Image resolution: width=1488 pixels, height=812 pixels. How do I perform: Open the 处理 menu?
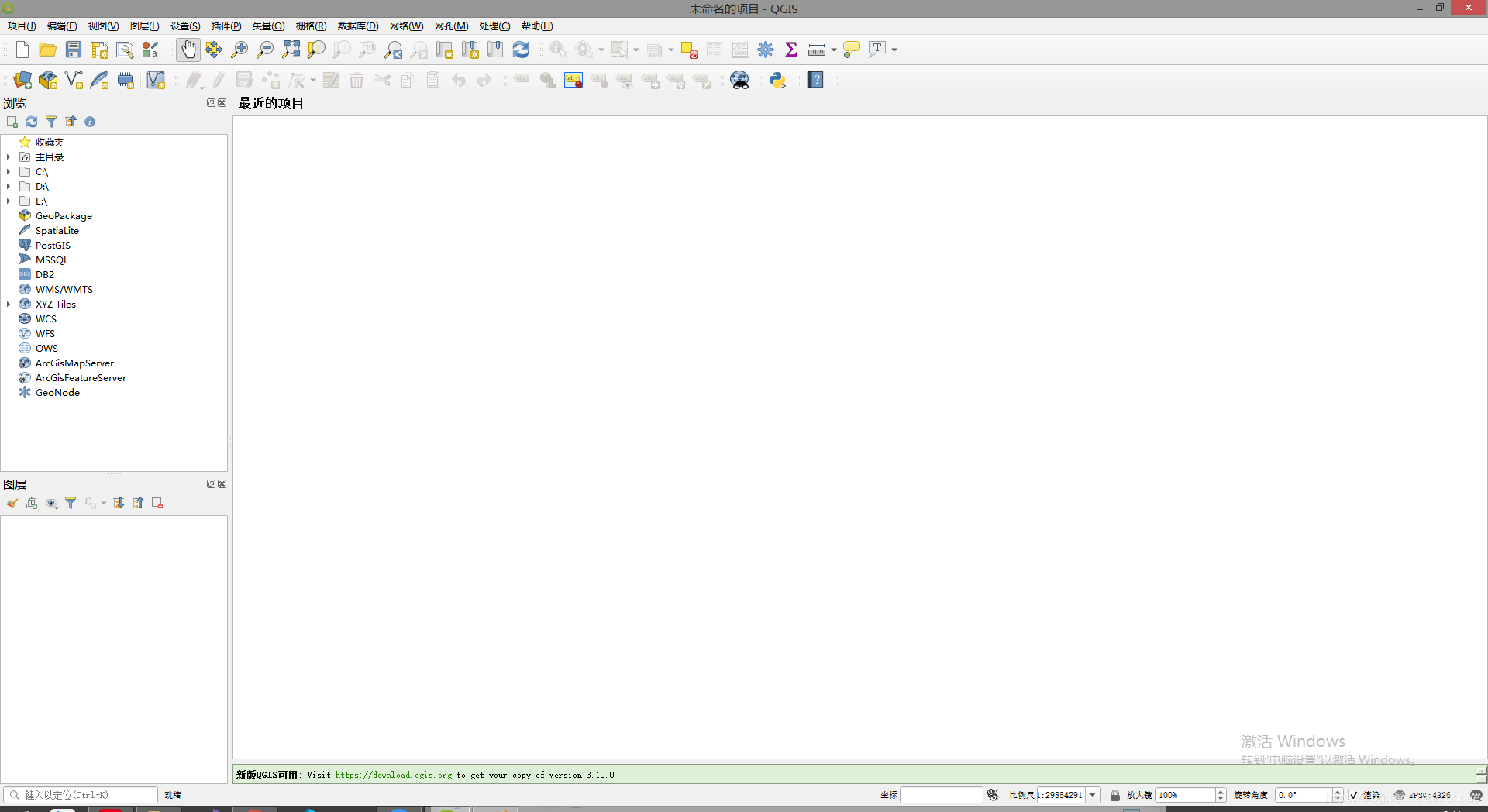pos(494,26)
